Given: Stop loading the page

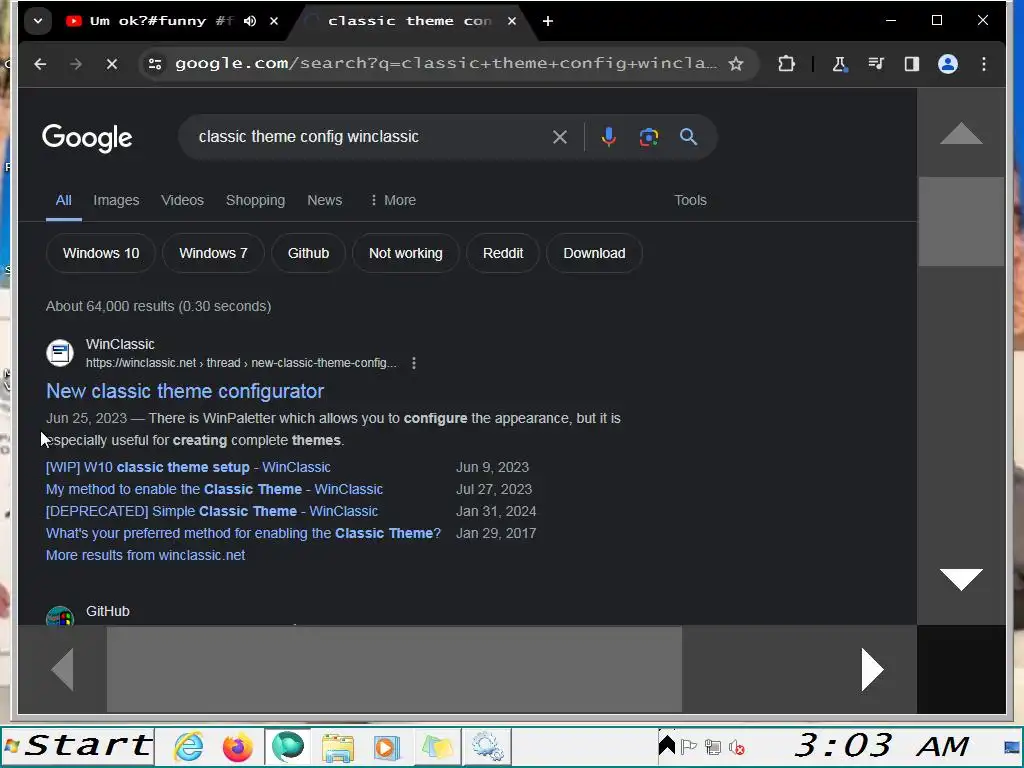Looking at the screenshot, I should click(112, 64).
